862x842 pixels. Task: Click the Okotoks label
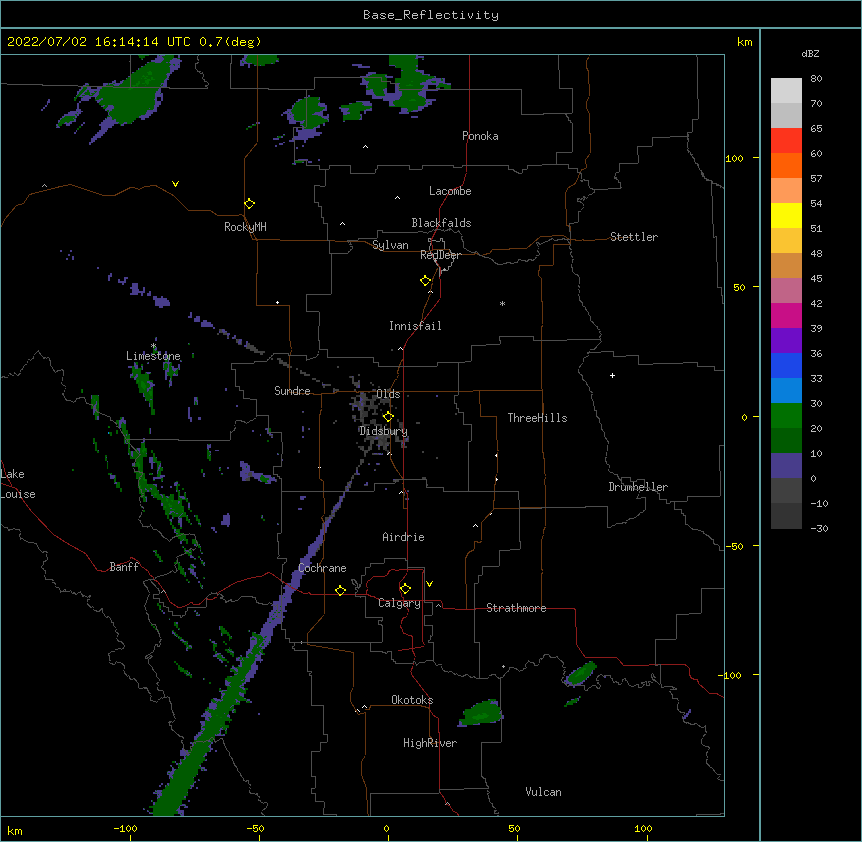(412, 700)
